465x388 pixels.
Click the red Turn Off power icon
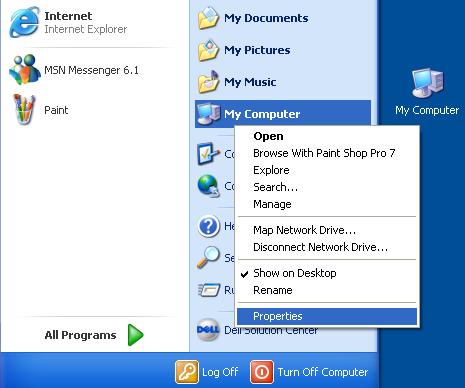262,372
